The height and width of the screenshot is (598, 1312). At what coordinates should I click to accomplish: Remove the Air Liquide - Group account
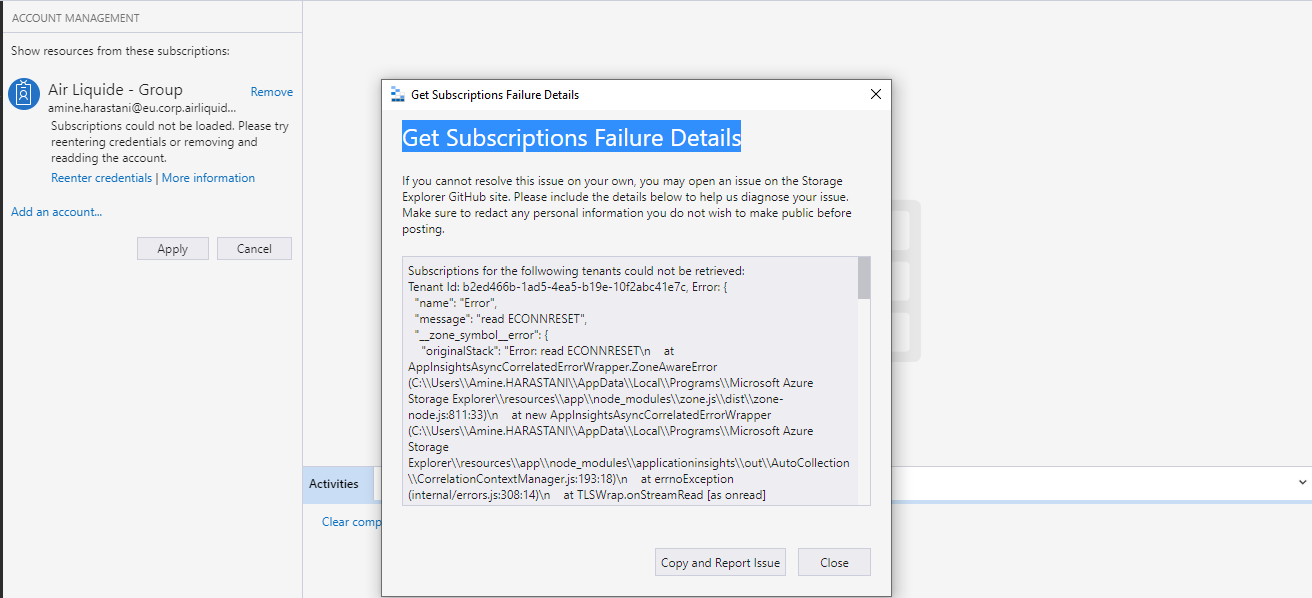click(271, 91)
